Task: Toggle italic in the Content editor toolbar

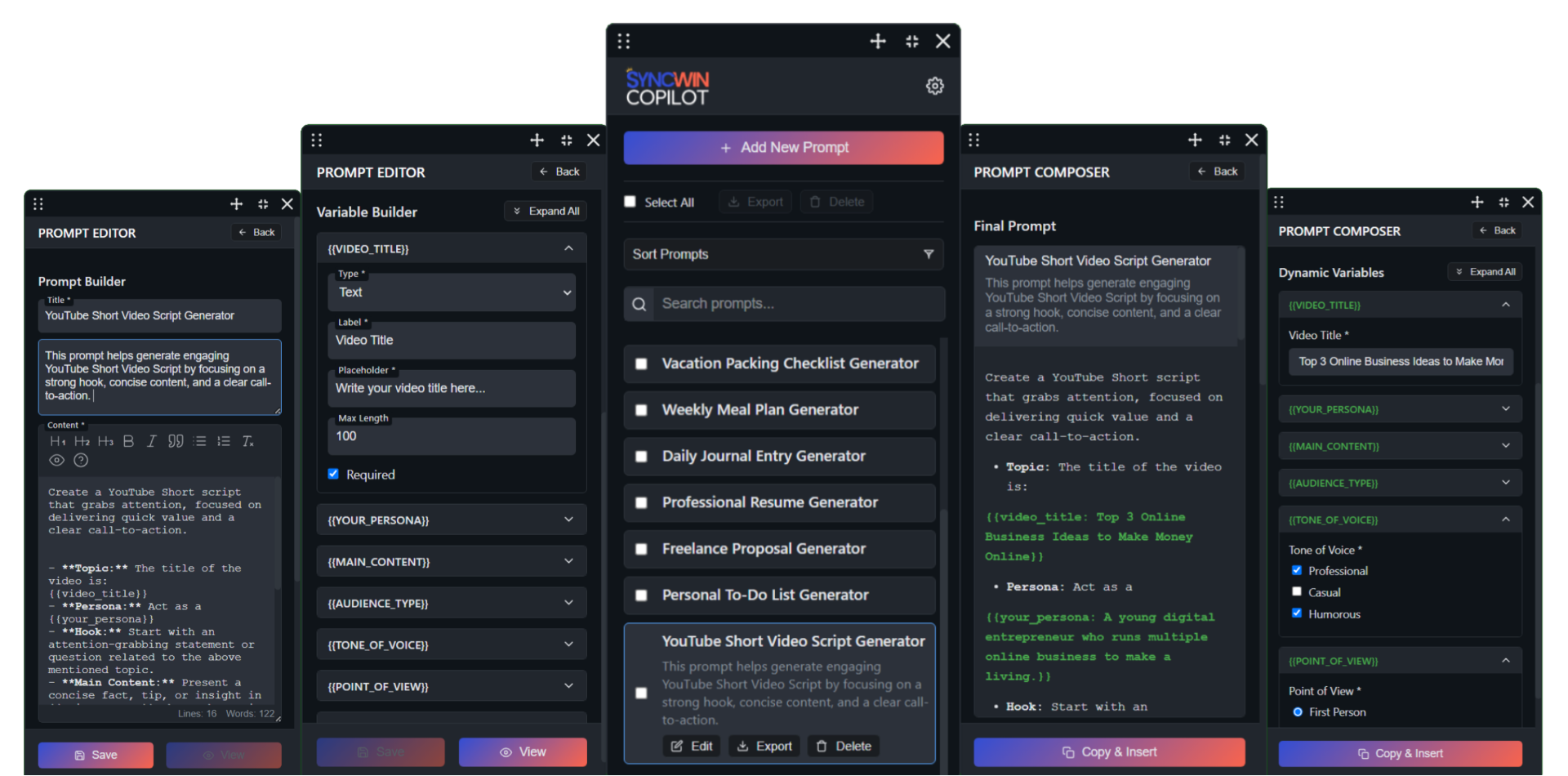Action: click(x=151, y=441)
